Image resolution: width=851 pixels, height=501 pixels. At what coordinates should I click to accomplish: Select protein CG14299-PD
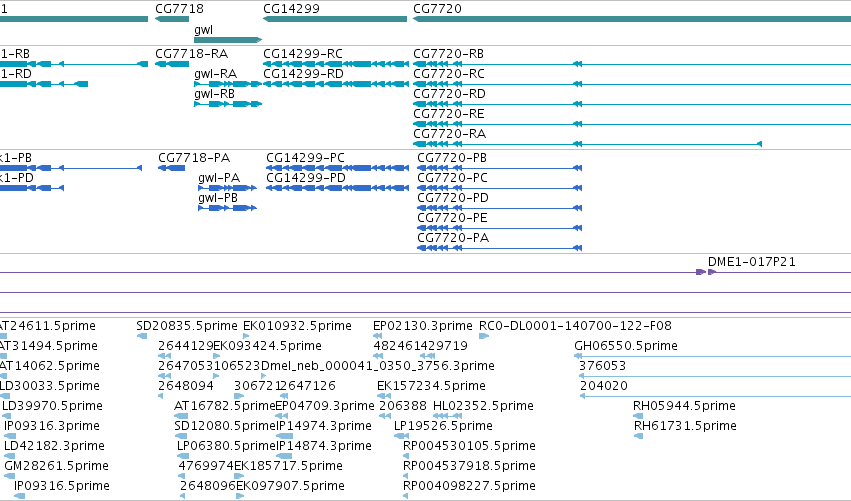tap(306, 178)
